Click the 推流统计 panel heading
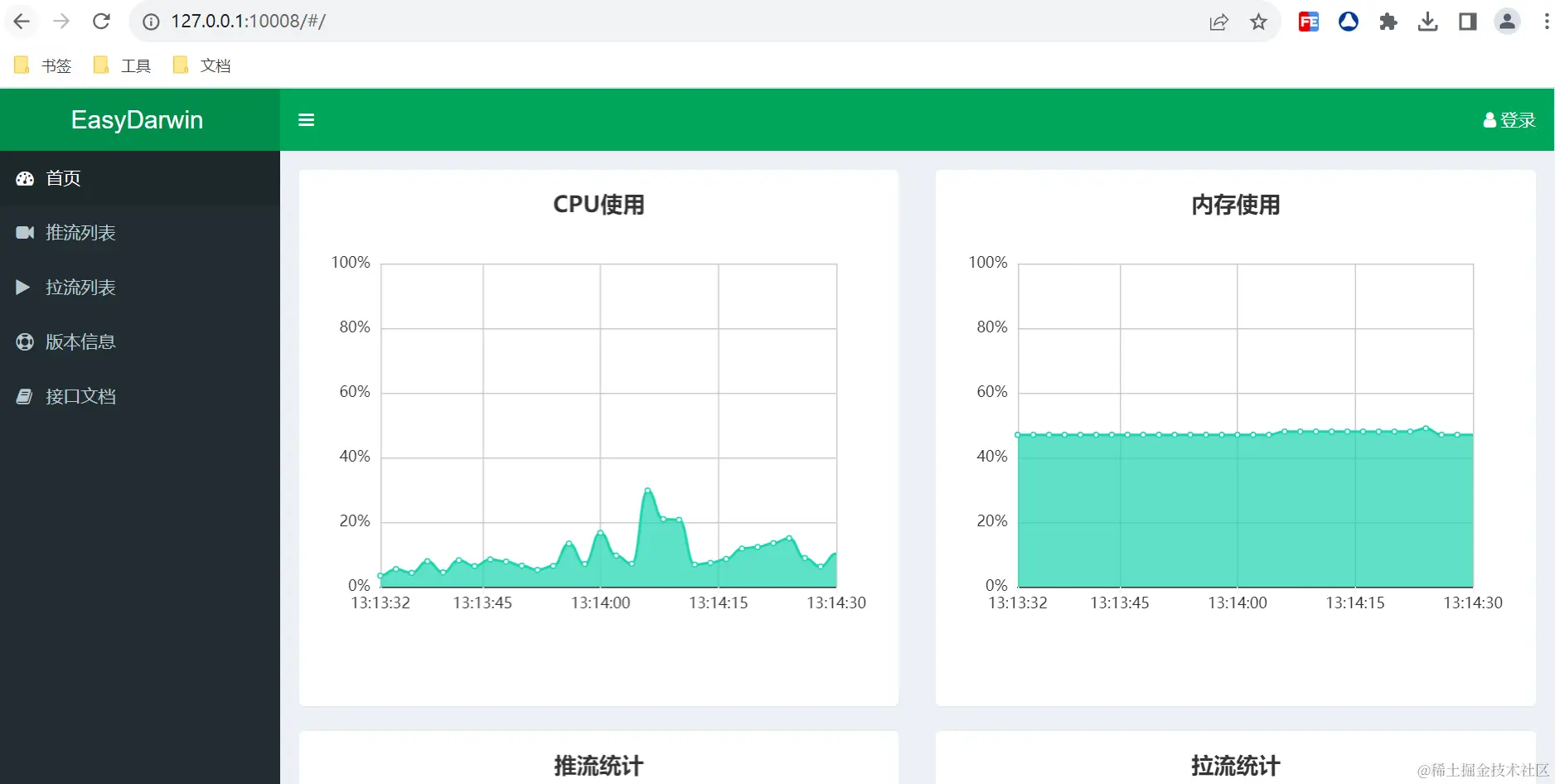 [598, 766]
